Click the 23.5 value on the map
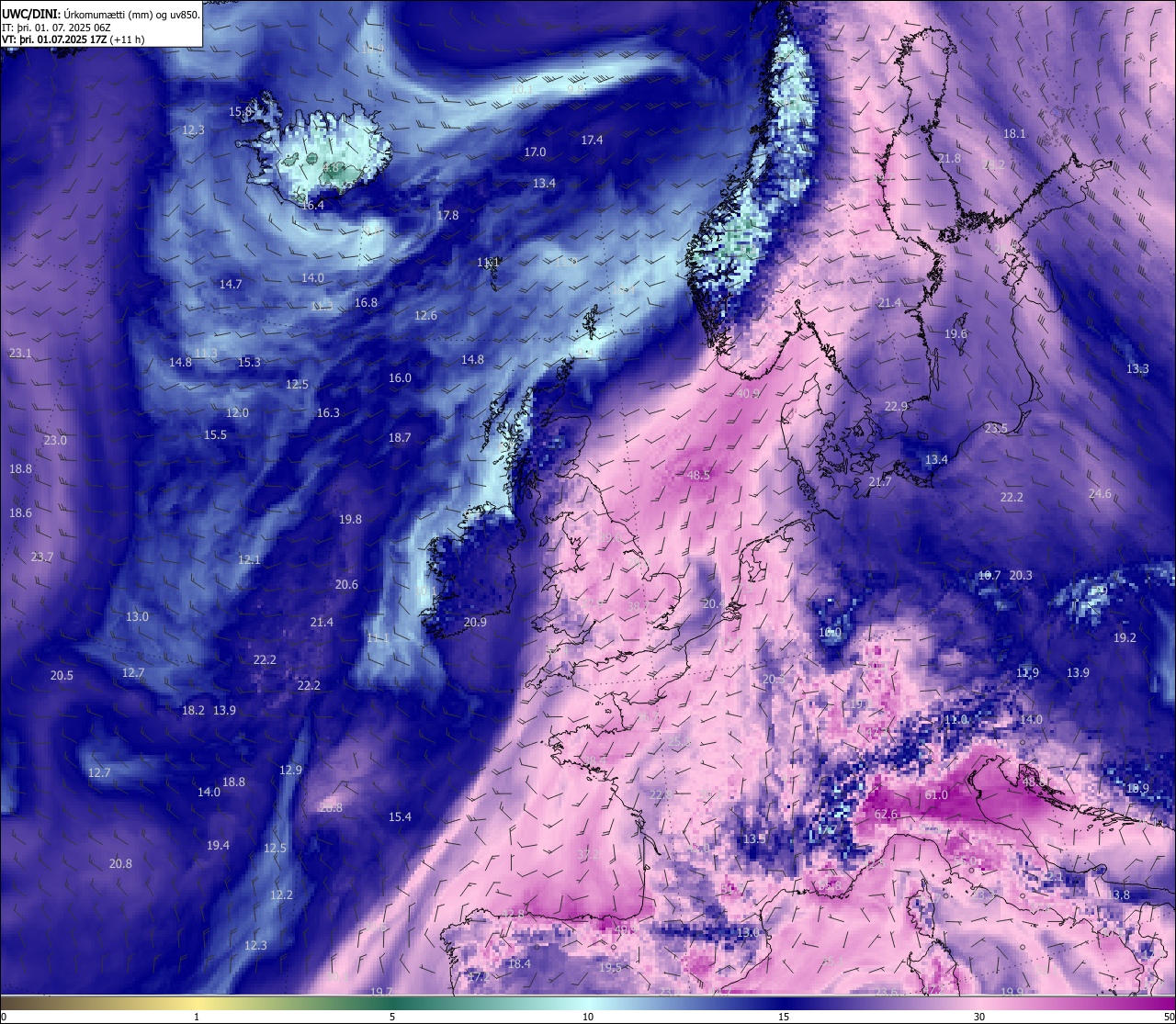The image size is (1176, 1024). 996,429
